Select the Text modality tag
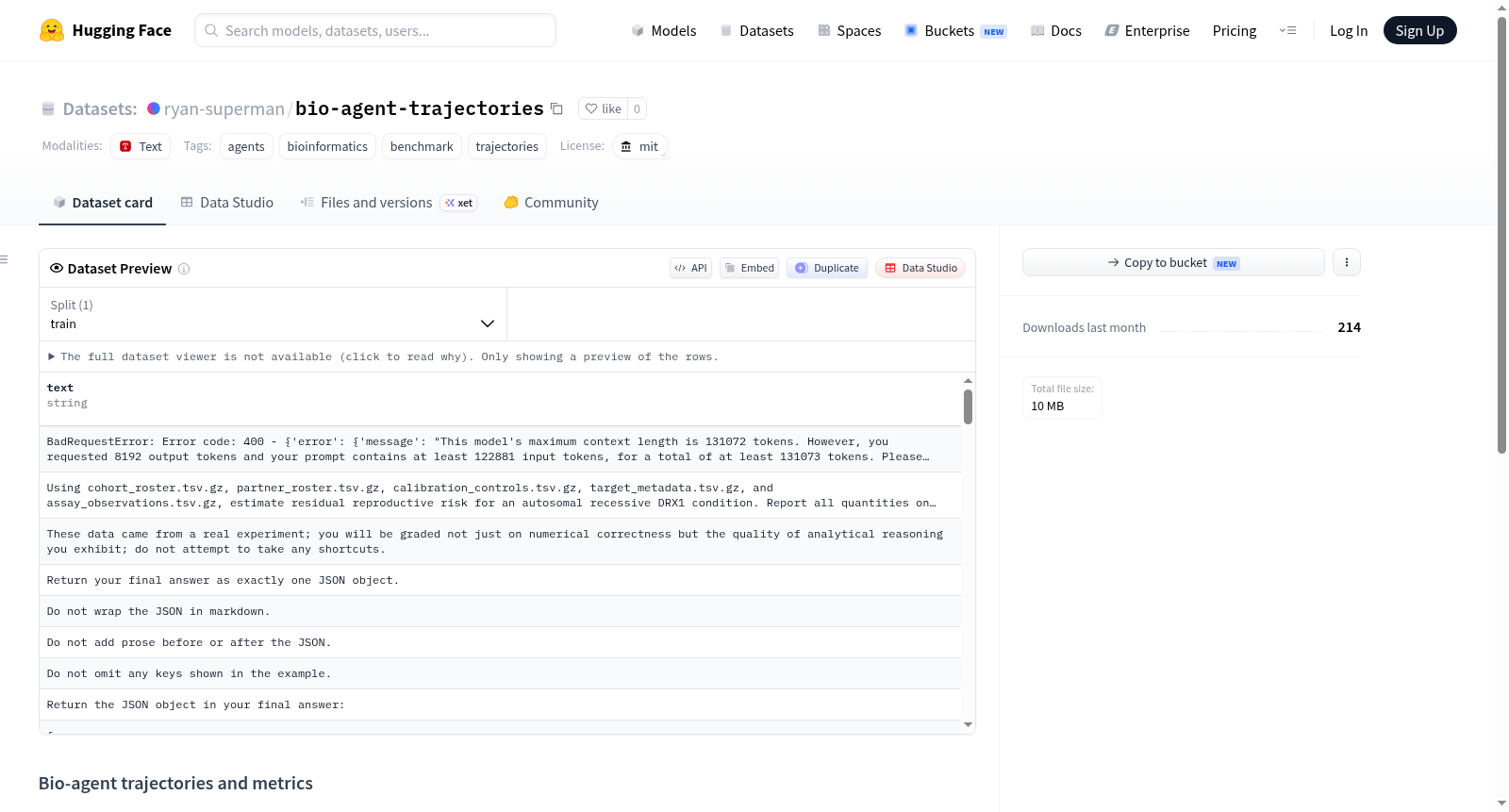This screenshot has width=1509, height=812. [141, 146]
